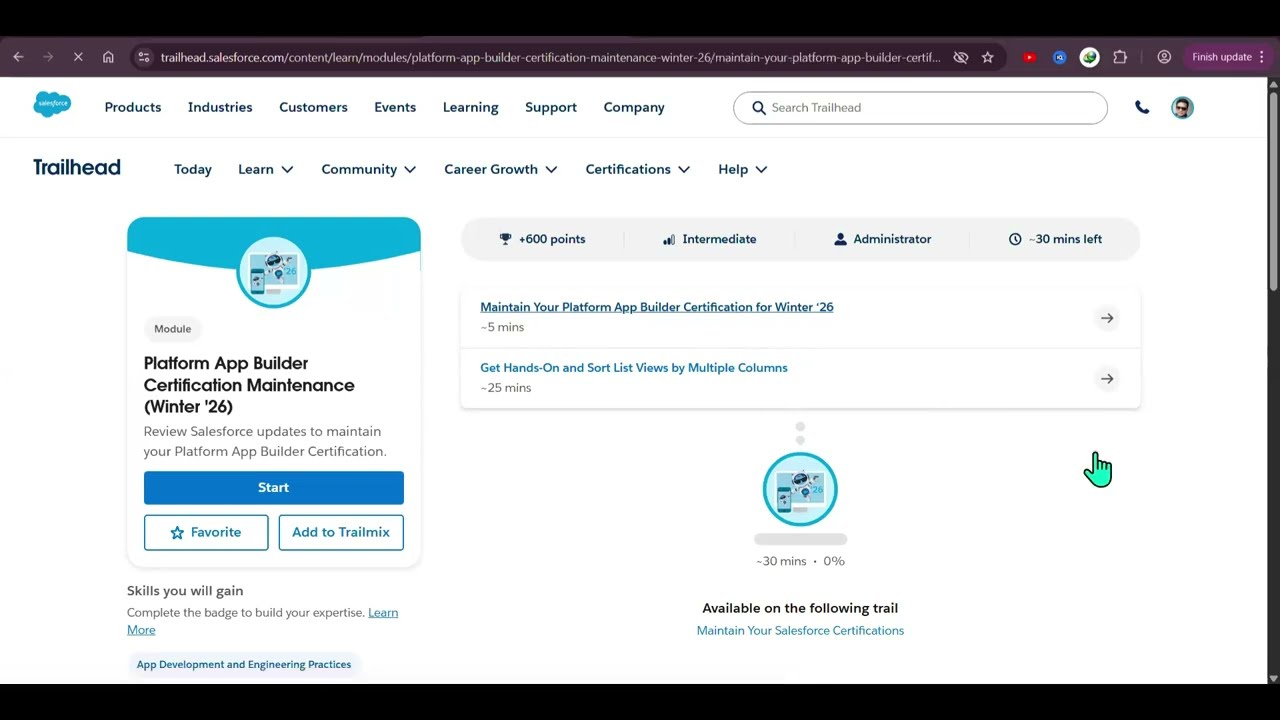
Task: Click the browser forward arrow
Action: (x=48, y=57)
